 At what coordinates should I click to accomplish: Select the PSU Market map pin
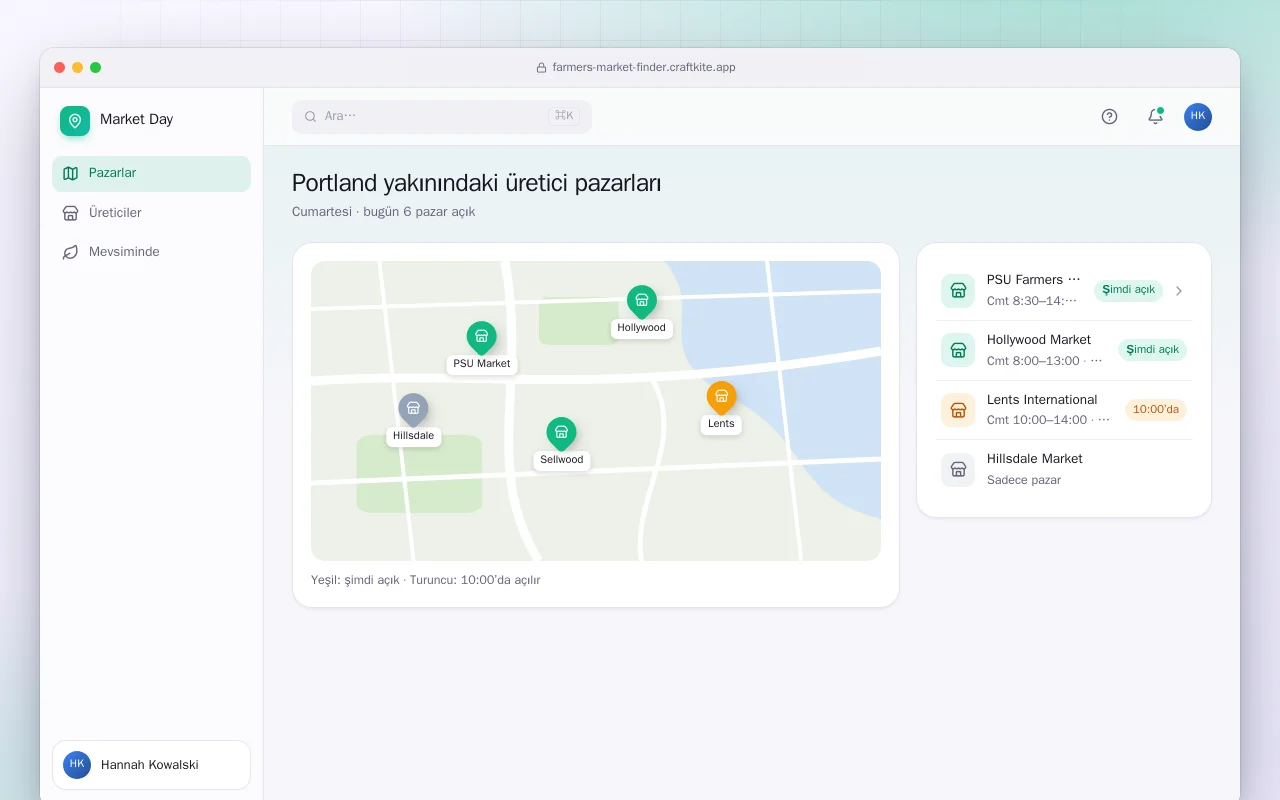pyautogui.click(x=481, y=339)
